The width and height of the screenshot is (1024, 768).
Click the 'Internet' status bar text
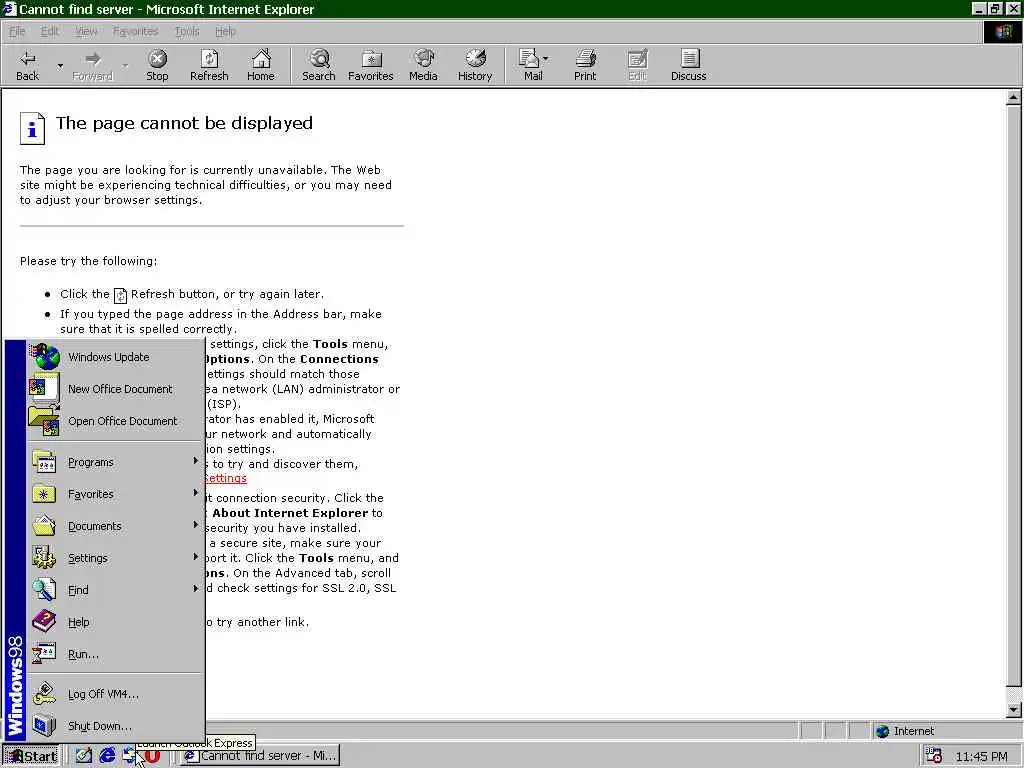pyautogui.click(x=914, y=731)
